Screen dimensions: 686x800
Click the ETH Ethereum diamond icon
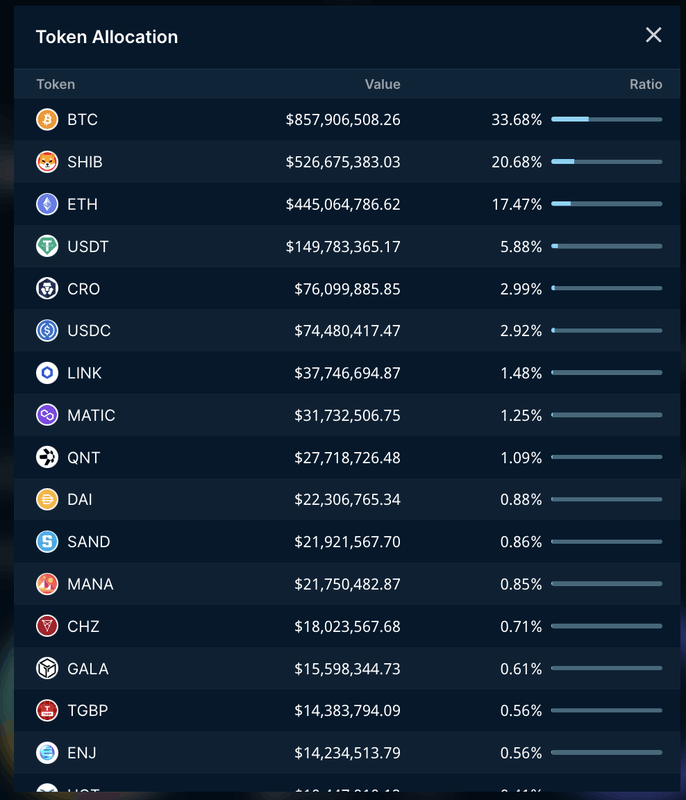[47, 204]
